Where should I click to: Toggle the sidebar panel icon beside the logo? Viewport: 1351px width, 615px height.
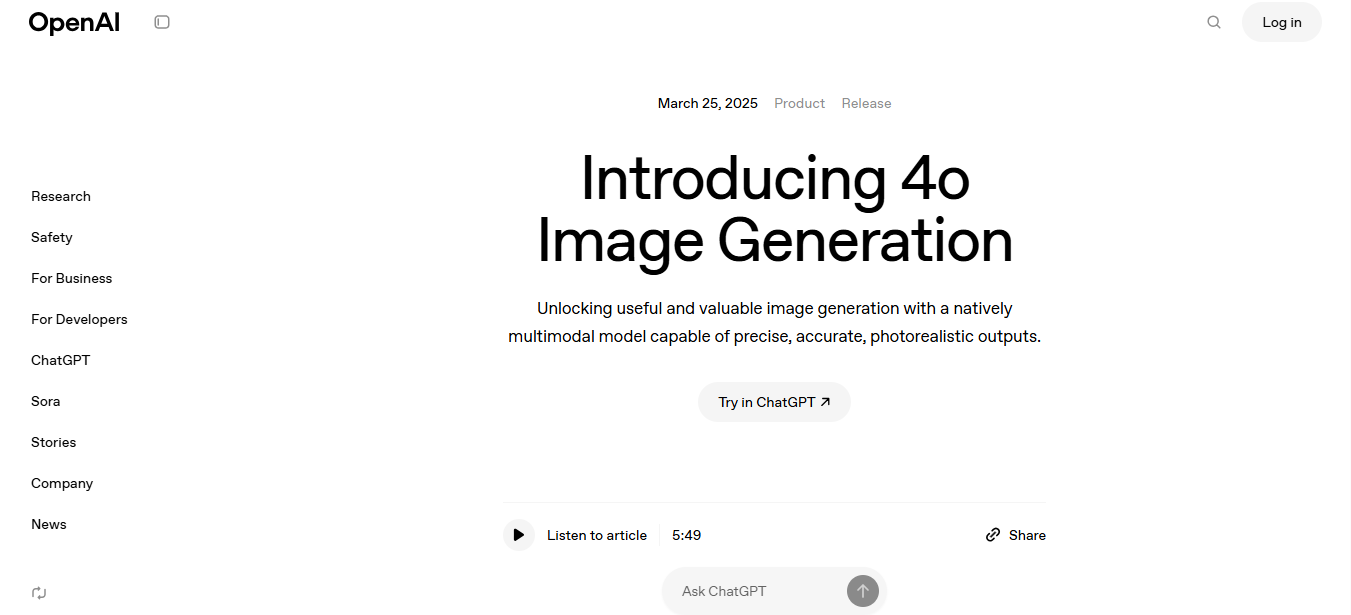[x=162, y=22]
